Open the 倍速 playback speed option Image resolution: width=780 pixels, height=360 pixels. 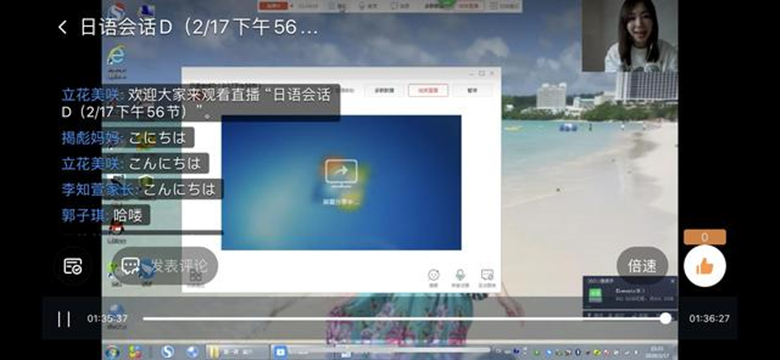(642, 266)
